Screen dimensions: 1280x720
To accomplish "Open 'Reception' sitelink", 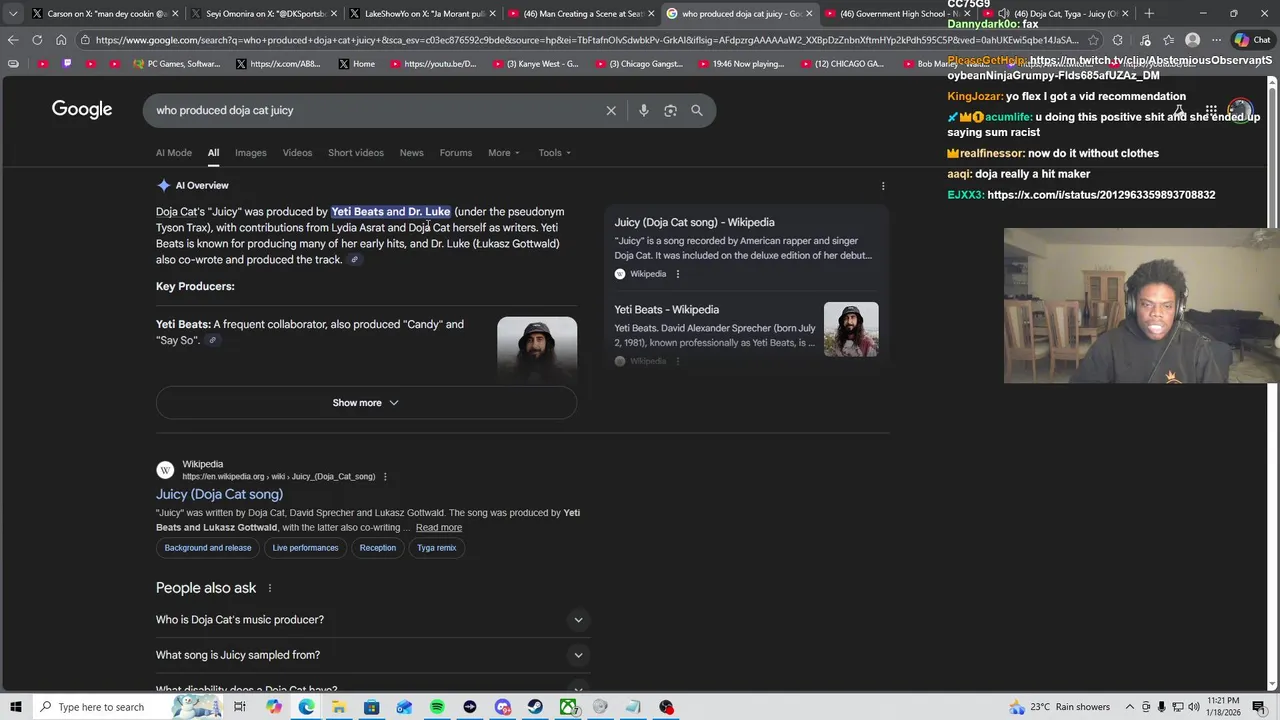I will [x=378, y=548].
